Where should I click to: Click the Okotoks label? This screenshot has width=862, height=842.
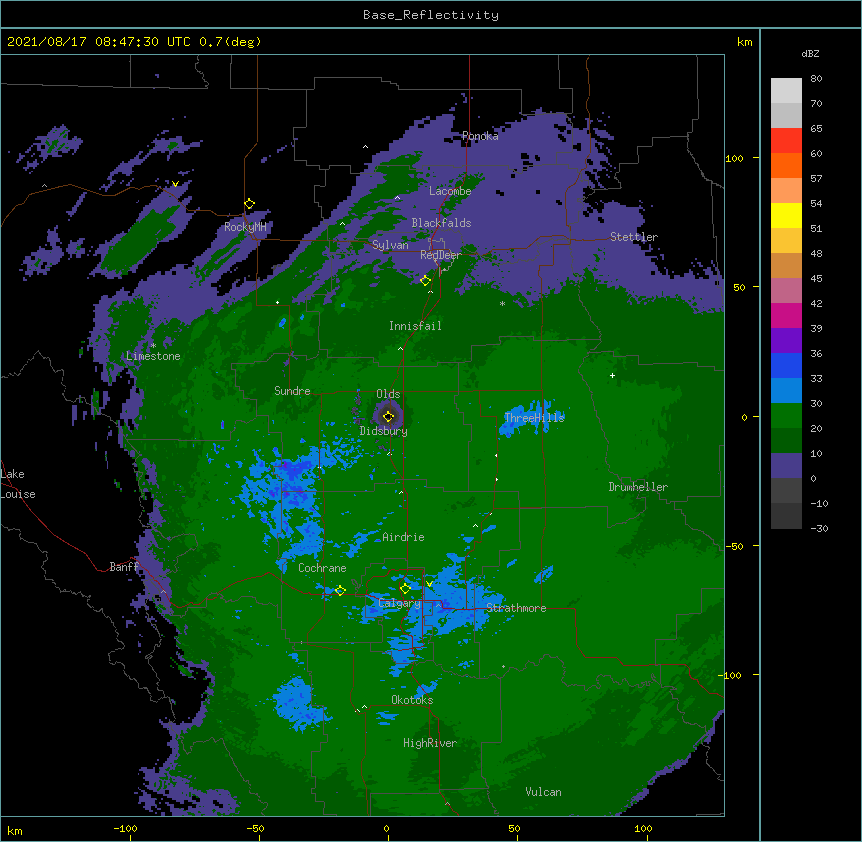(412, 700)
